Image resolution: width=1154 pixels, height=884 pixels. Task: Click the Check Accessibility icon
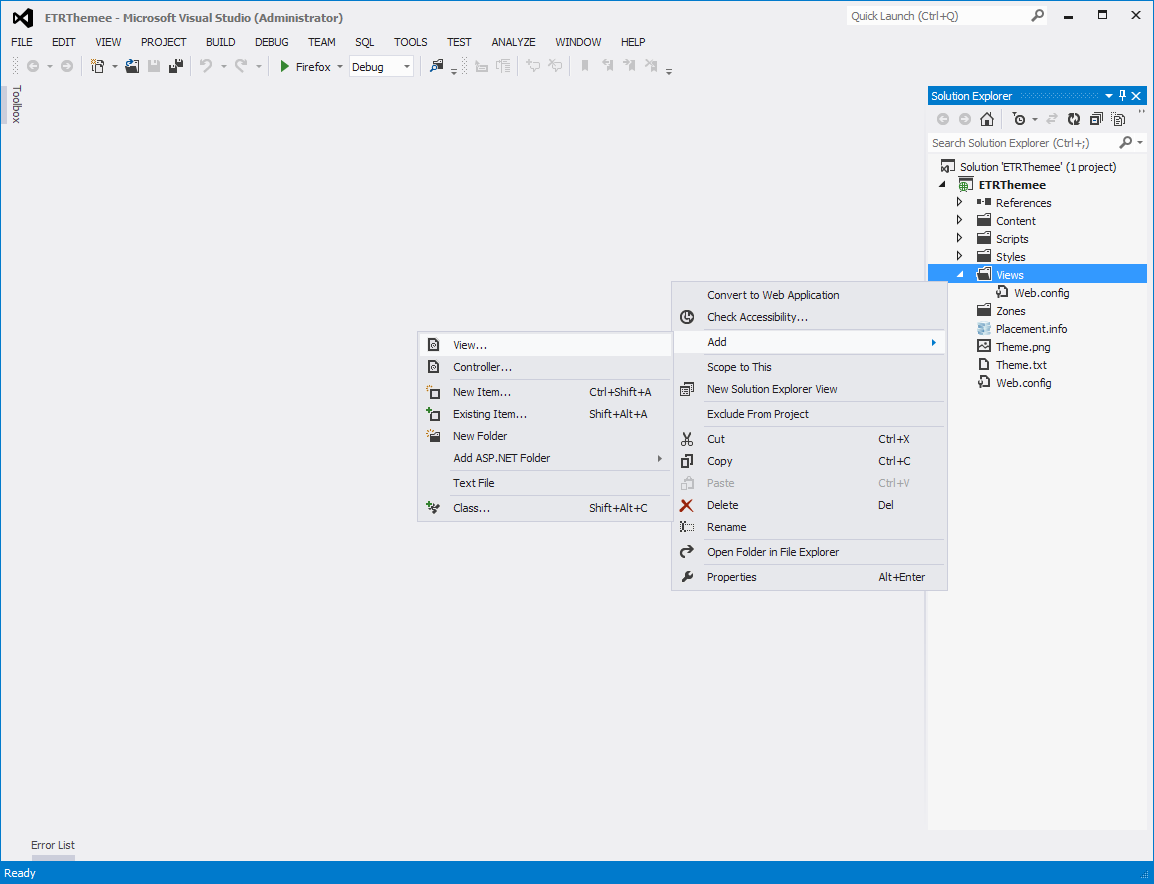(x=687, y=317)
